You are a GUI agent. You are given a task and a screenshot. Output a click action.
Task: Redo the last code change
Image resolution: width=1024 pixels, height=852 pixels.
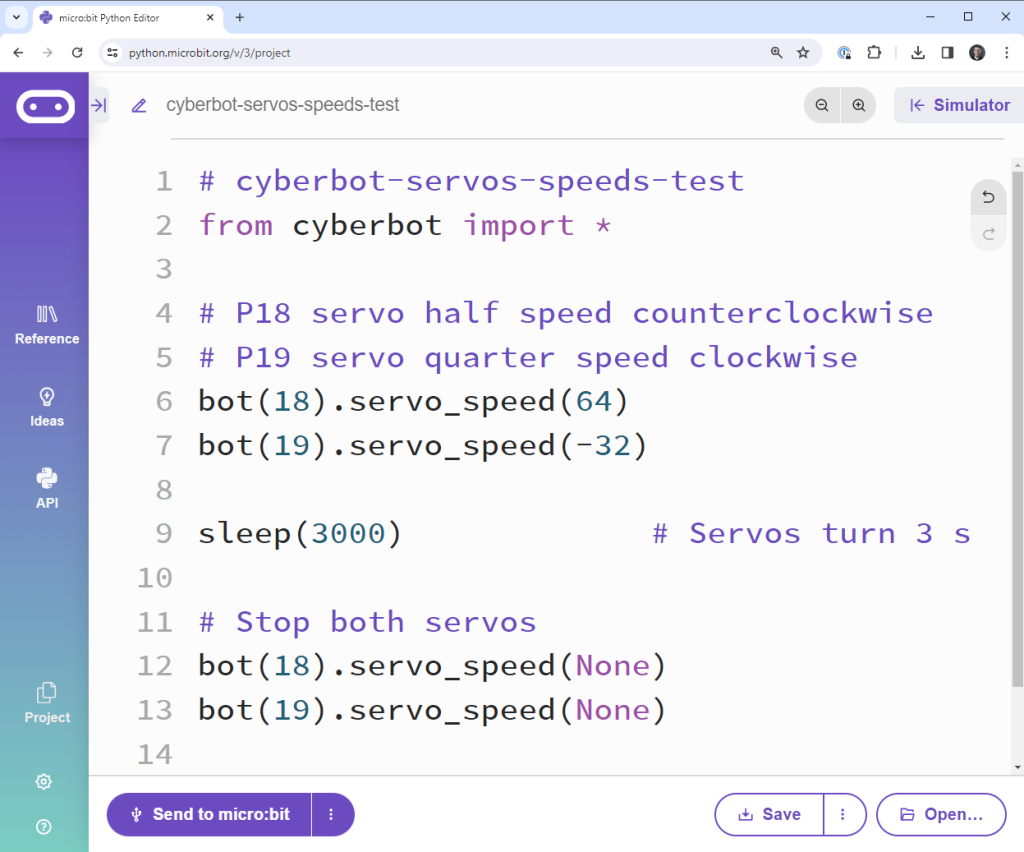click(988, 233)
